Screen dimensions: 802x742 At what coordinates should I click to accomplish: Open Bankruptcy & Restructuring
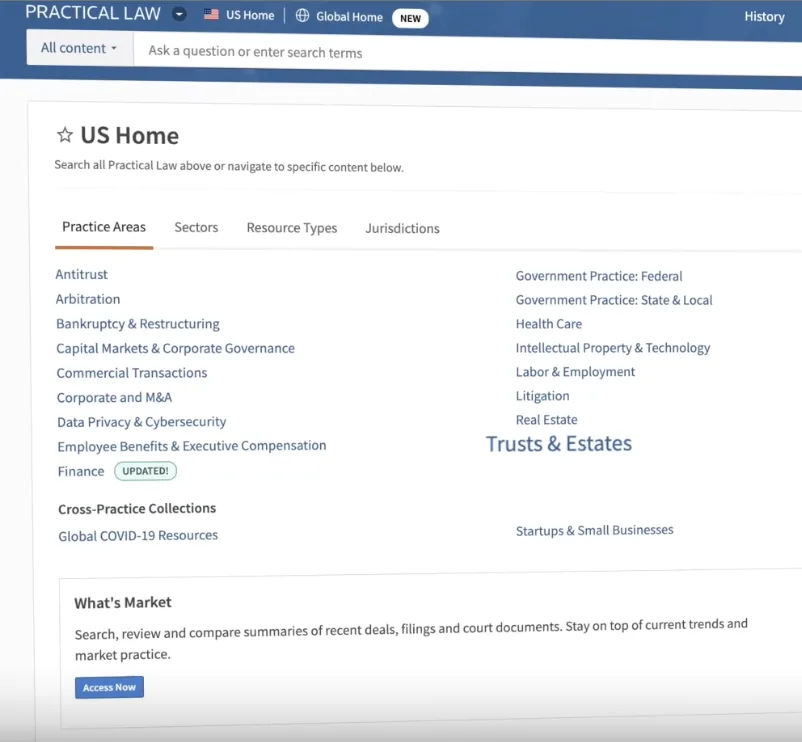(x=138, y=324)
